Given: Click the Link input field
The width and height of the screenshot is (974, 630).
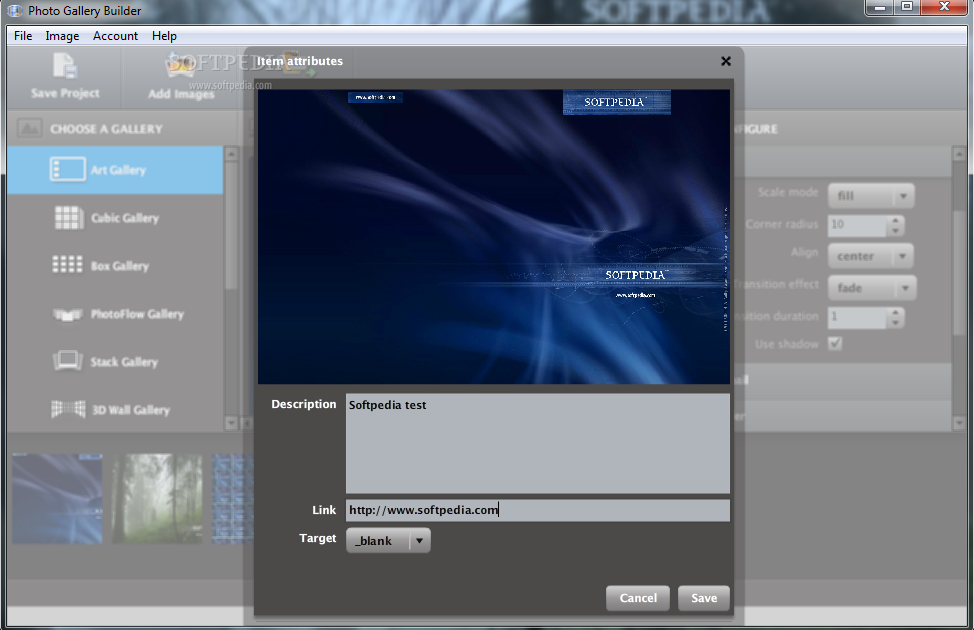Looking at the screenshot, I should click(x=538, y=510).
